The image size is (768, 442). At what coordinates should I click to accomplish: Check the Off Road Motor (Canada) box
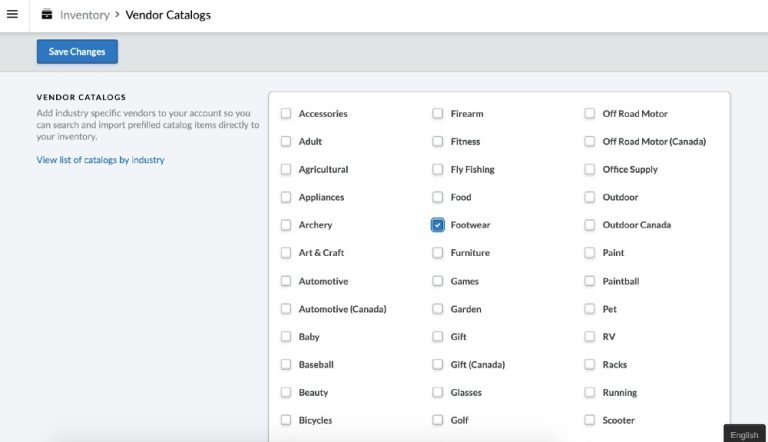pyautogui.click(x=590, y=142)
